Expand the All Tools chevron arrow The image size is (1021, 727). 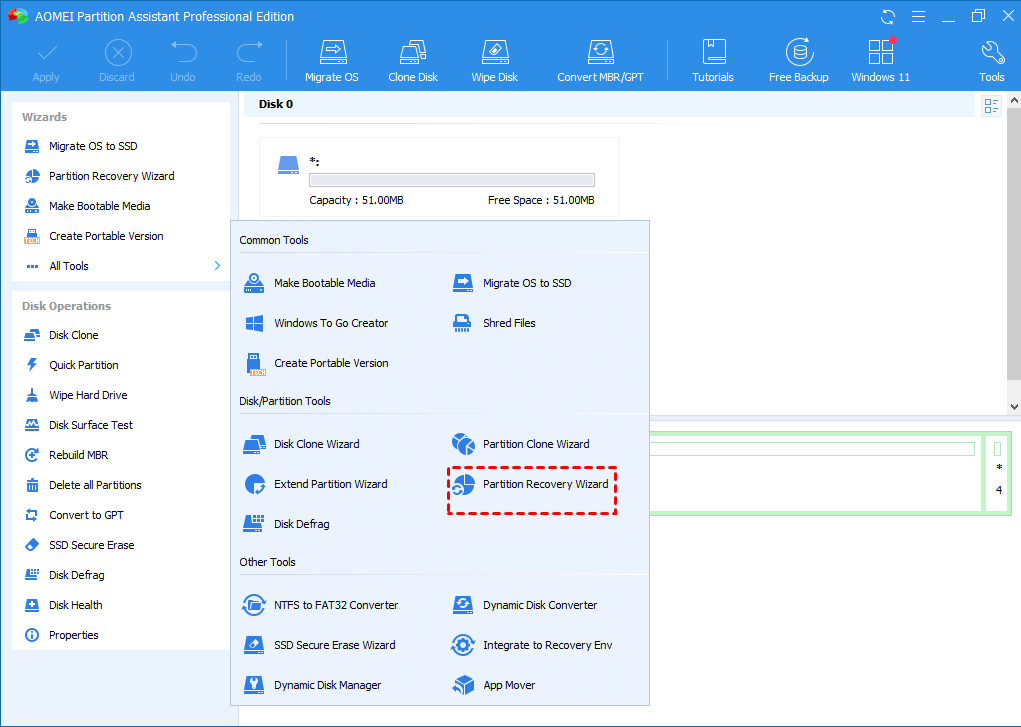coord(217,266)
